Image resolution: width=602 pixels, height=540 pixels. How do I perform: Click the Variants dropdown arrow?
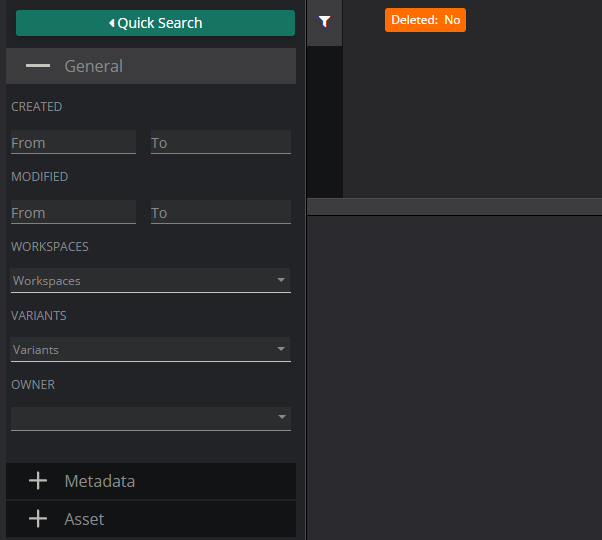coord(281,350)
